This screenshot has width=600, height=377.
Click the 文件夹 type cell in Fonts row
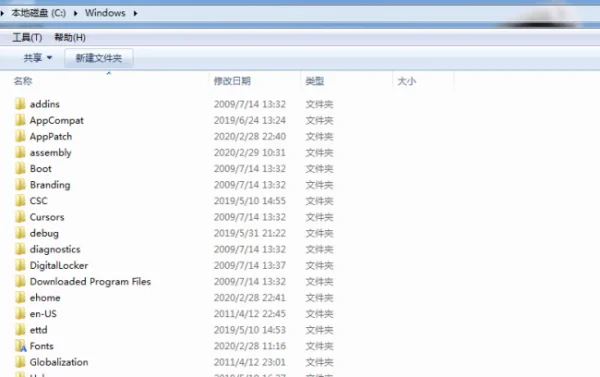(x=319, y=346)
